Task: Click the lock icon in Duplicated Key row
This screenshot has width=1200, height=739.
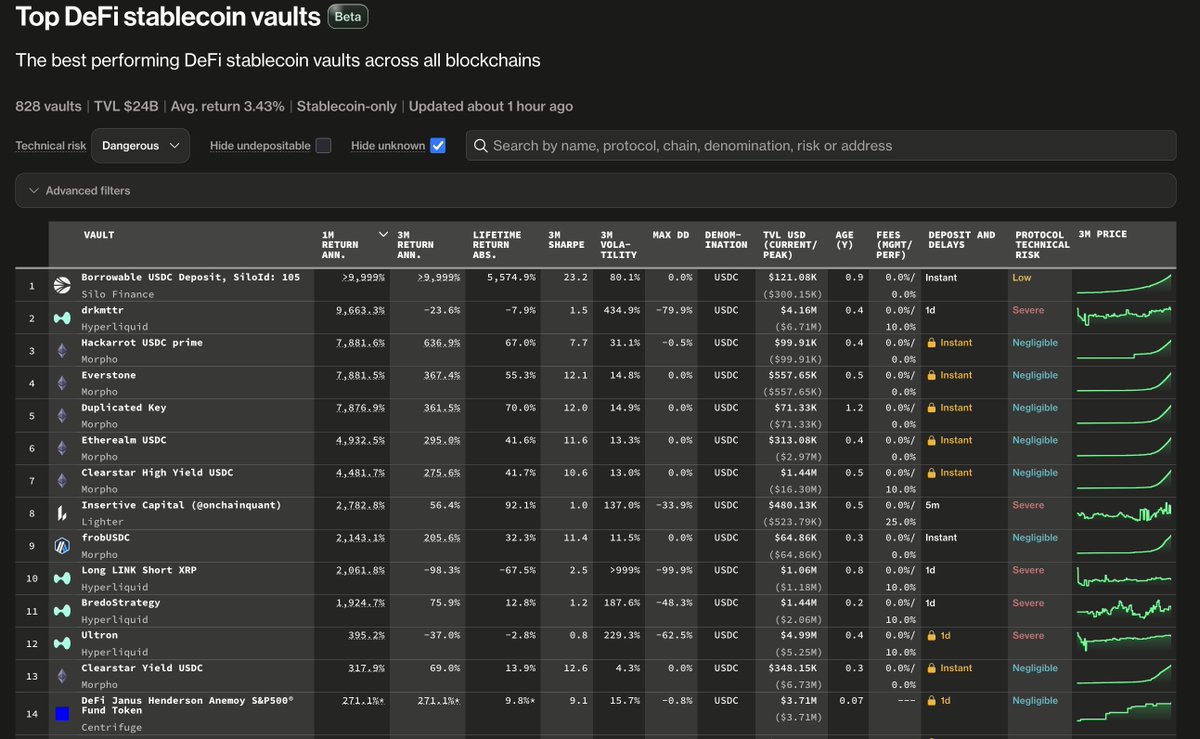Action: coord(931,407)
